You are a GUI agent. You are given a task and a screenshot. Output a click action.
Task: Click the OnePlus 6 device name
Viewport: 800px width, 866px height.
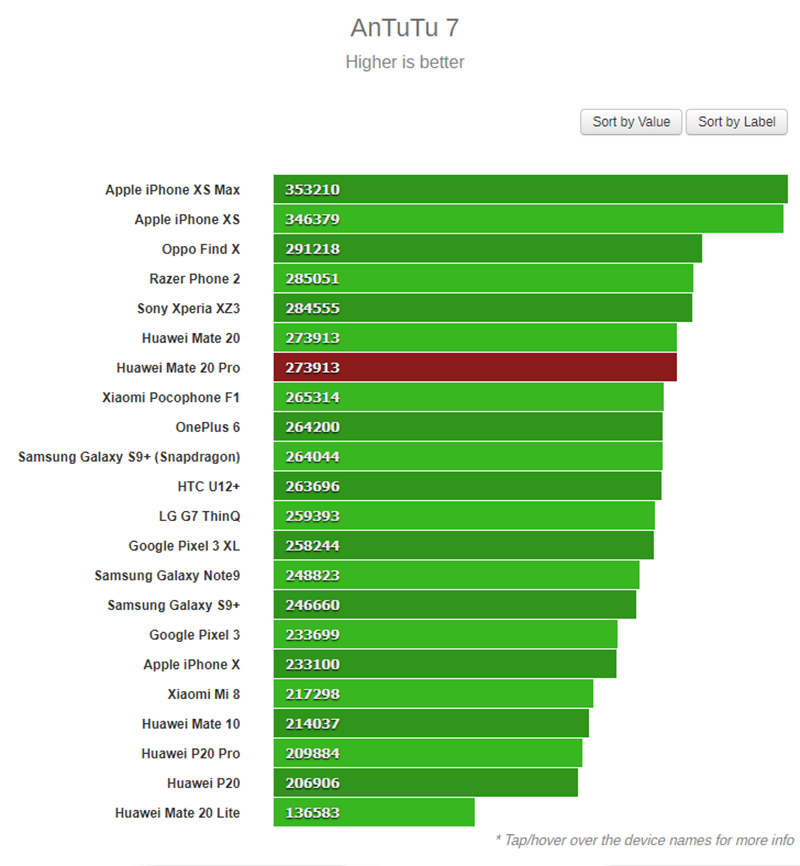tap(208, 427)
